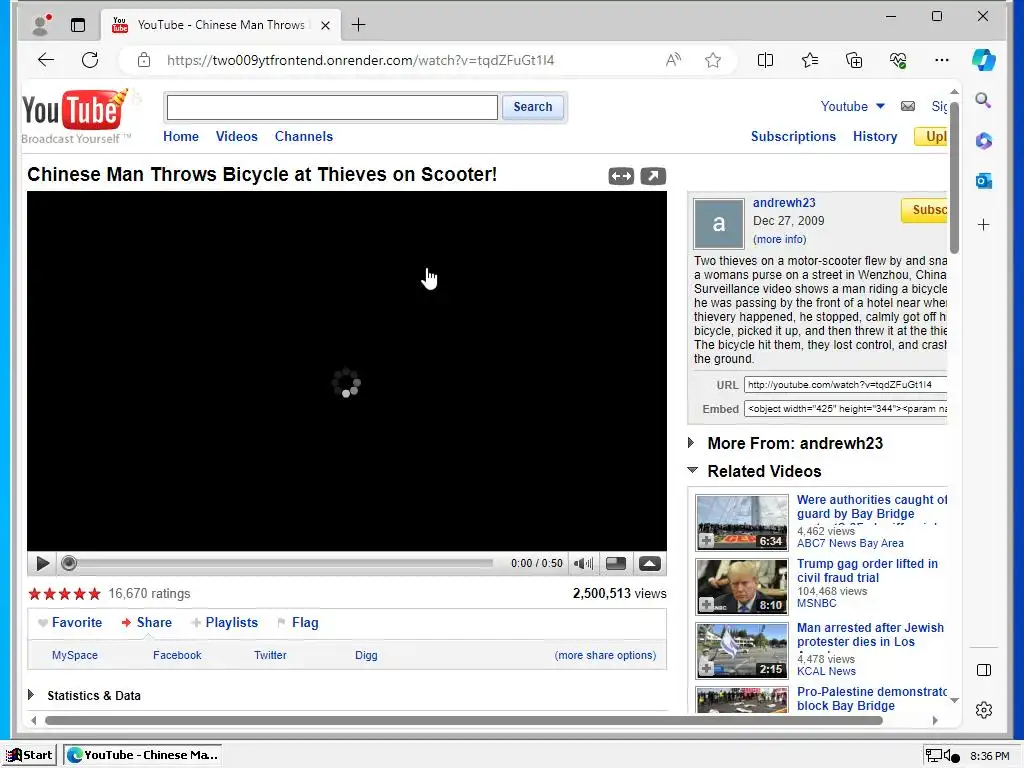1024x768 pixels.
Task: Open the andrewh23 channel link
Action: (x=784, y=202)
